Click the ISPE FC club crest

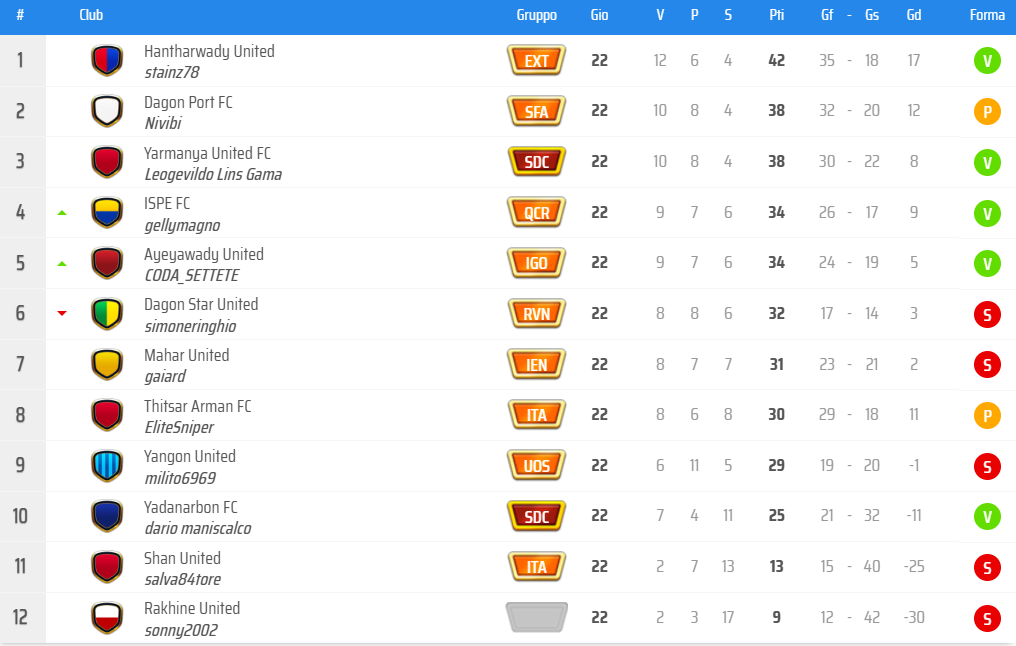tap(106, 213)
